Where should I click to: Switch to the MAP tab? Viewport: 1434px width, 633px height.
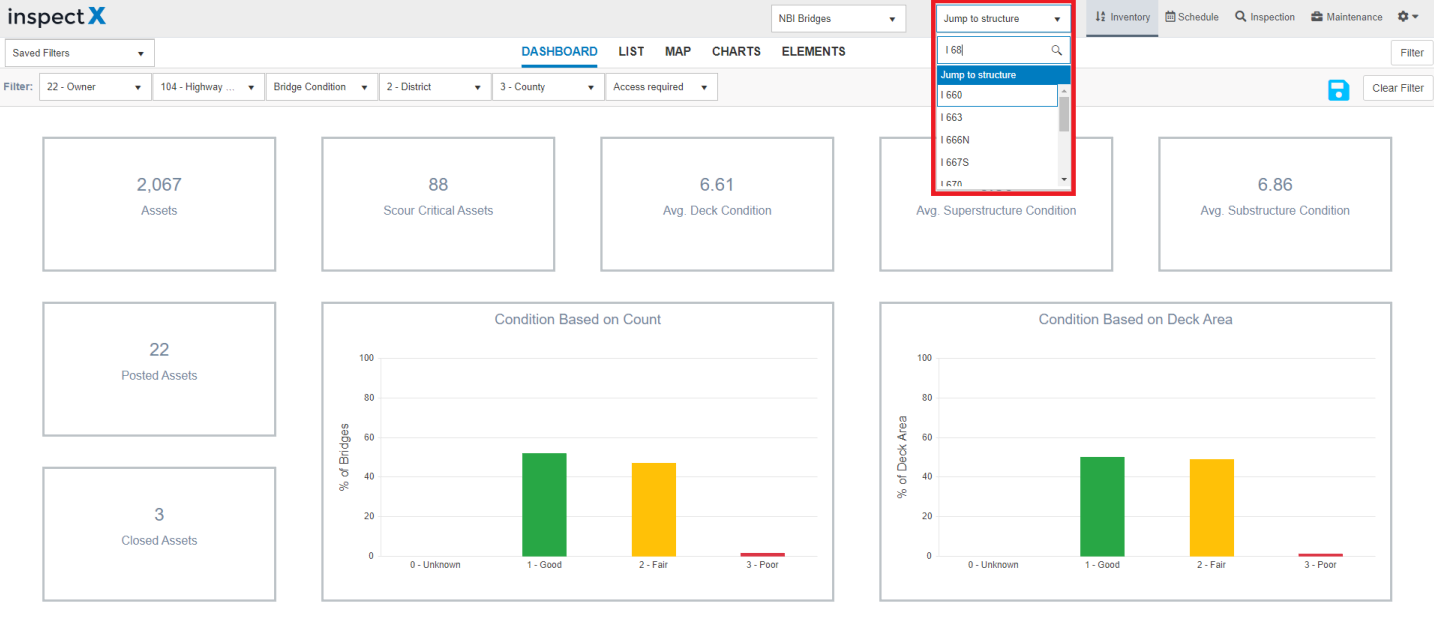(x=678, y=52)
